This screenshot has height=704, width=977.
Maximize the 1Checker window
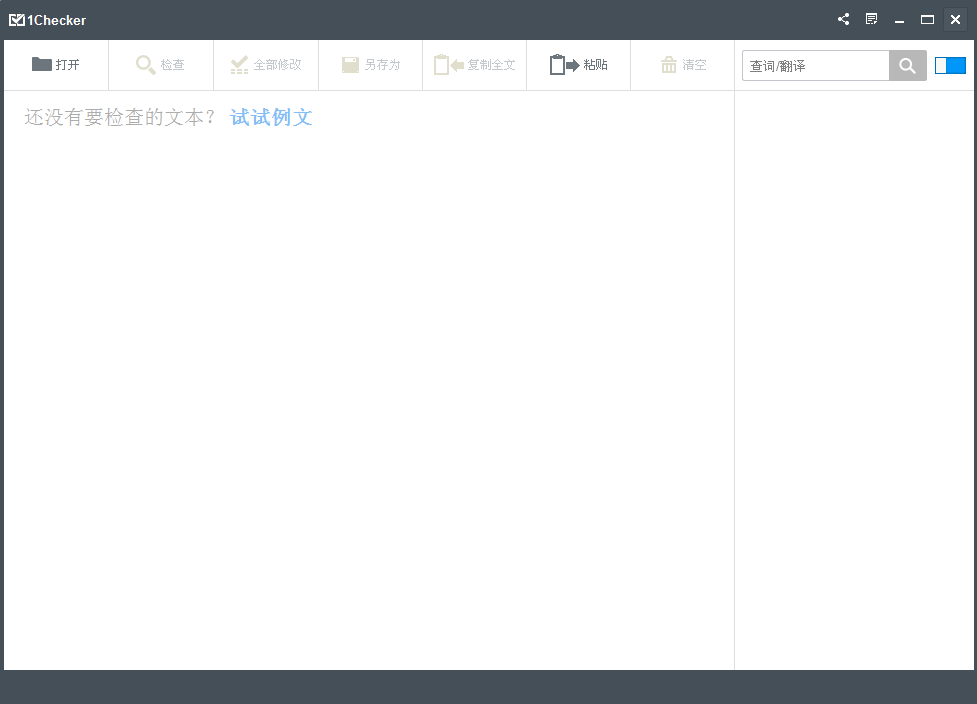(927, 20)
